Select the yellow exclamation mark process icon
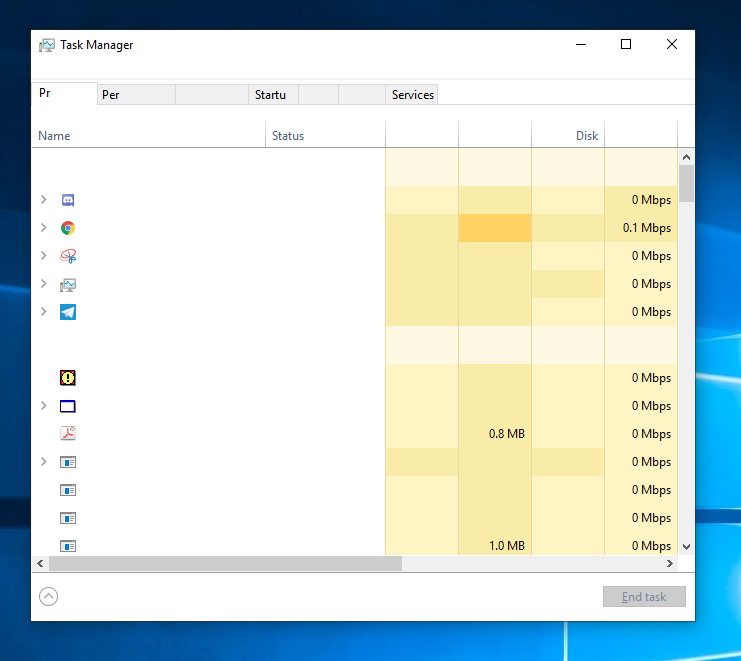 coord(68,378)
